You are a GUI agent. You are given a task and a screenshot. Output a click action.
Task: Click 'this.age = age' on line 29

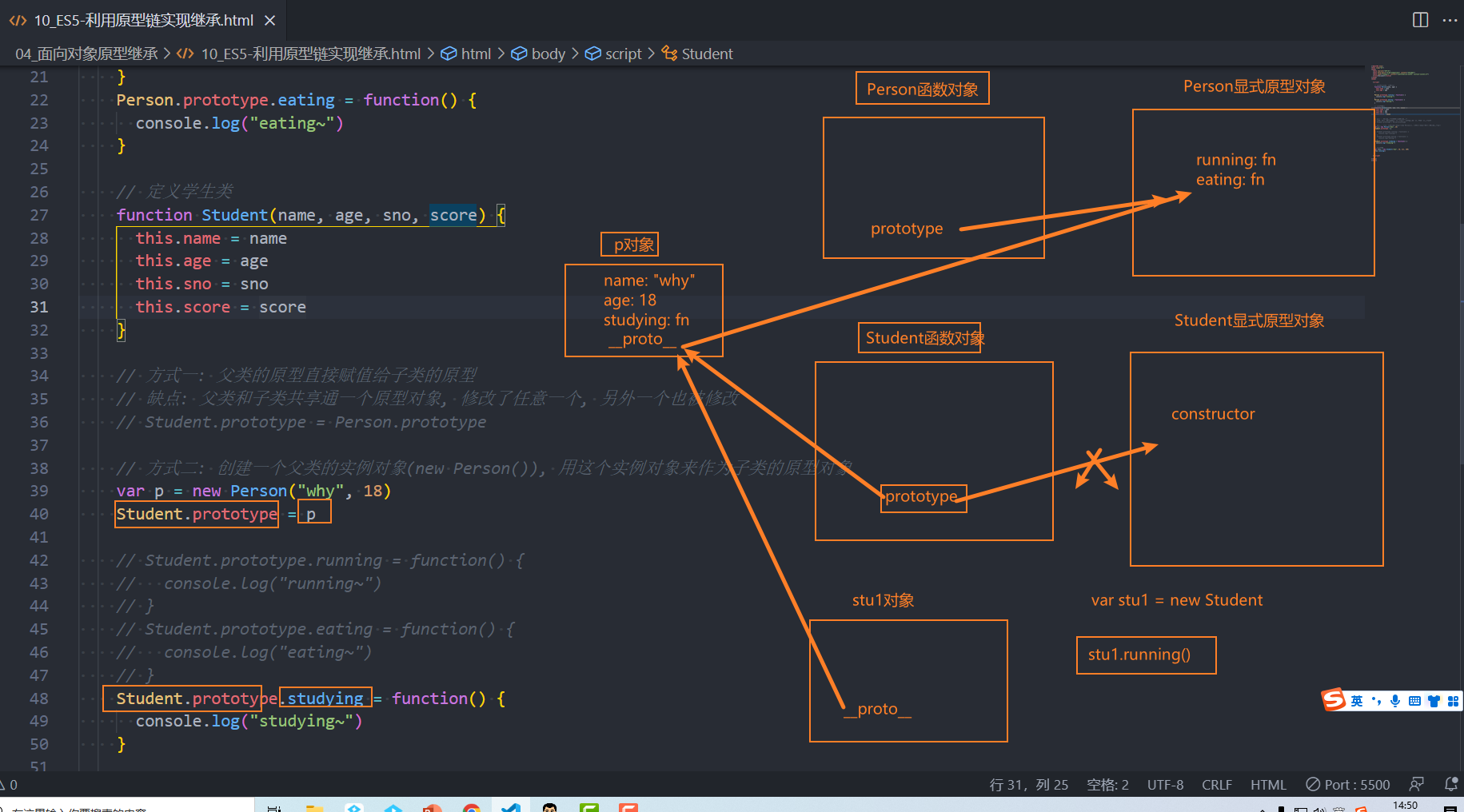pyautogui.click(x=201, y=261)
